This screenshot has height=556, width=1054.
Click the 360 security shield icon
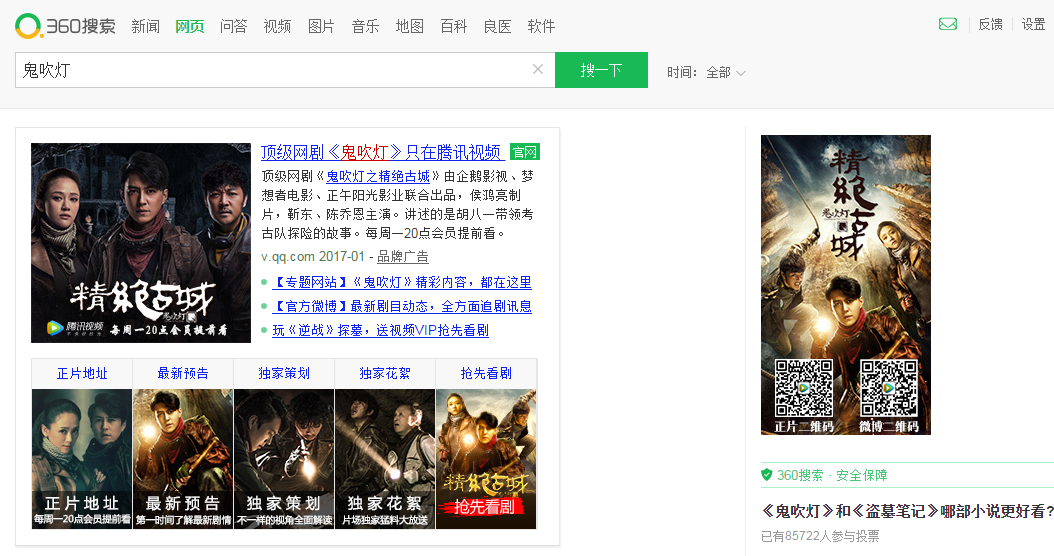pyautogui.click(x=766, y=475)
